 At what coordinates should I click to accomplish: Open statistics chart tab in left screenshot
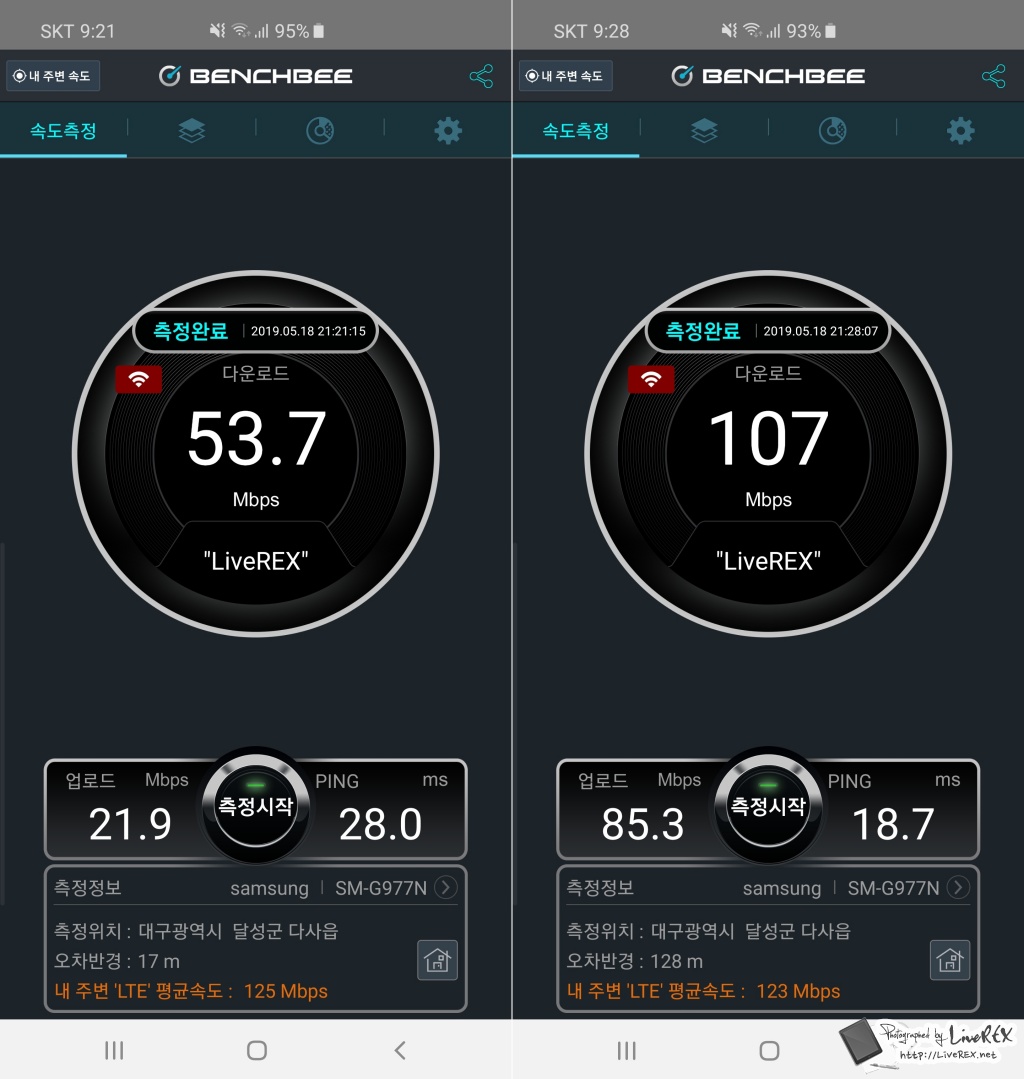tap(320, 130)
